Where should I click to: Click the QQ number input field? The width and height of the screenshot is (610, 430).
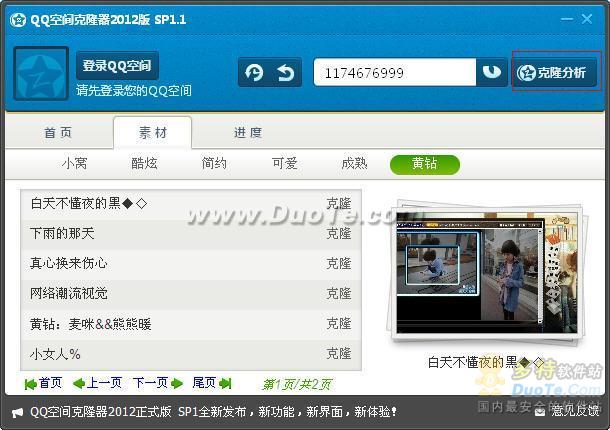pos(394,72)
